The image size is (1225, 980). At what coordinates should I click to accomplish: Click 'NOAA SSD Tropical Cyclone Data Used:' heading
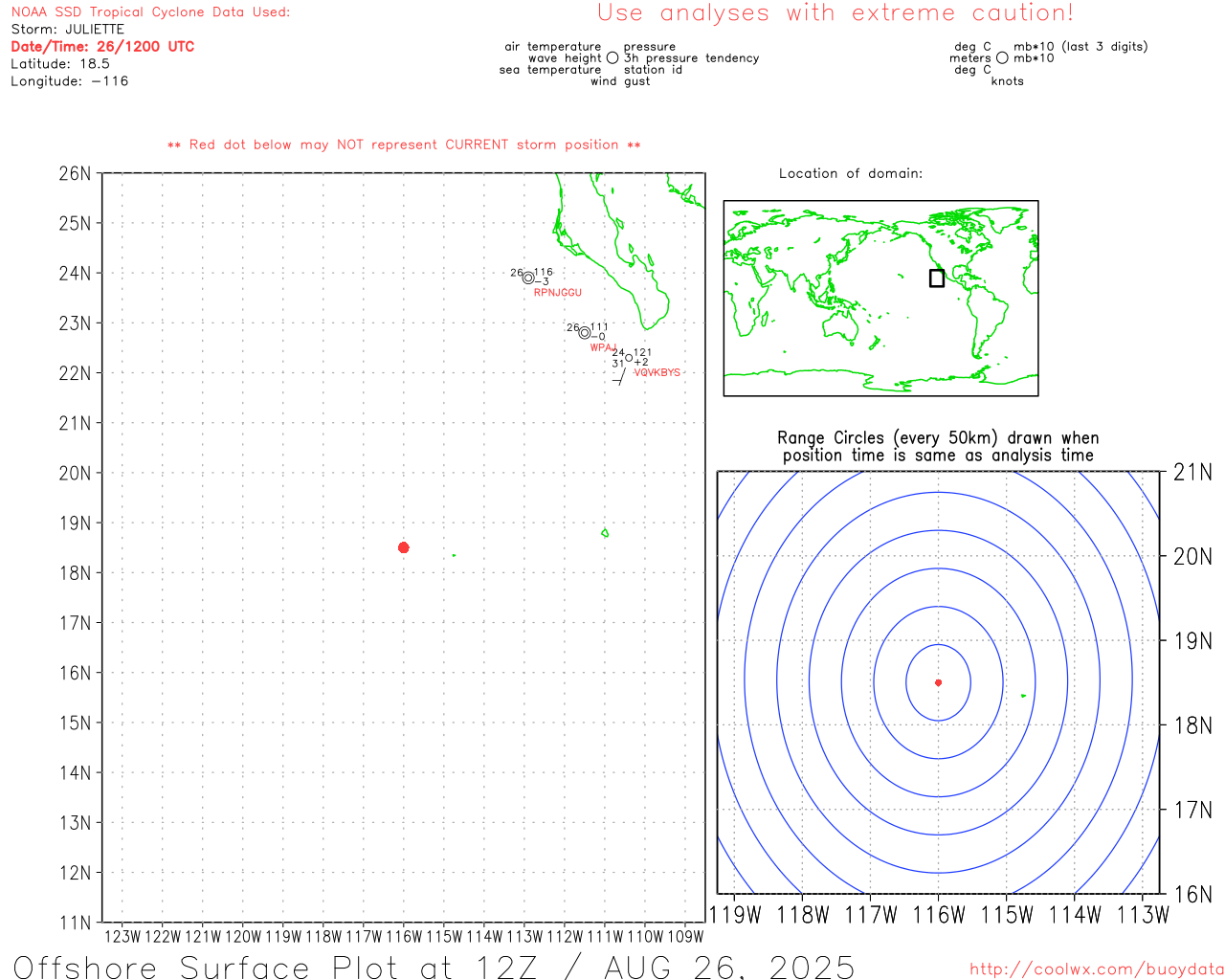(150, 12)
